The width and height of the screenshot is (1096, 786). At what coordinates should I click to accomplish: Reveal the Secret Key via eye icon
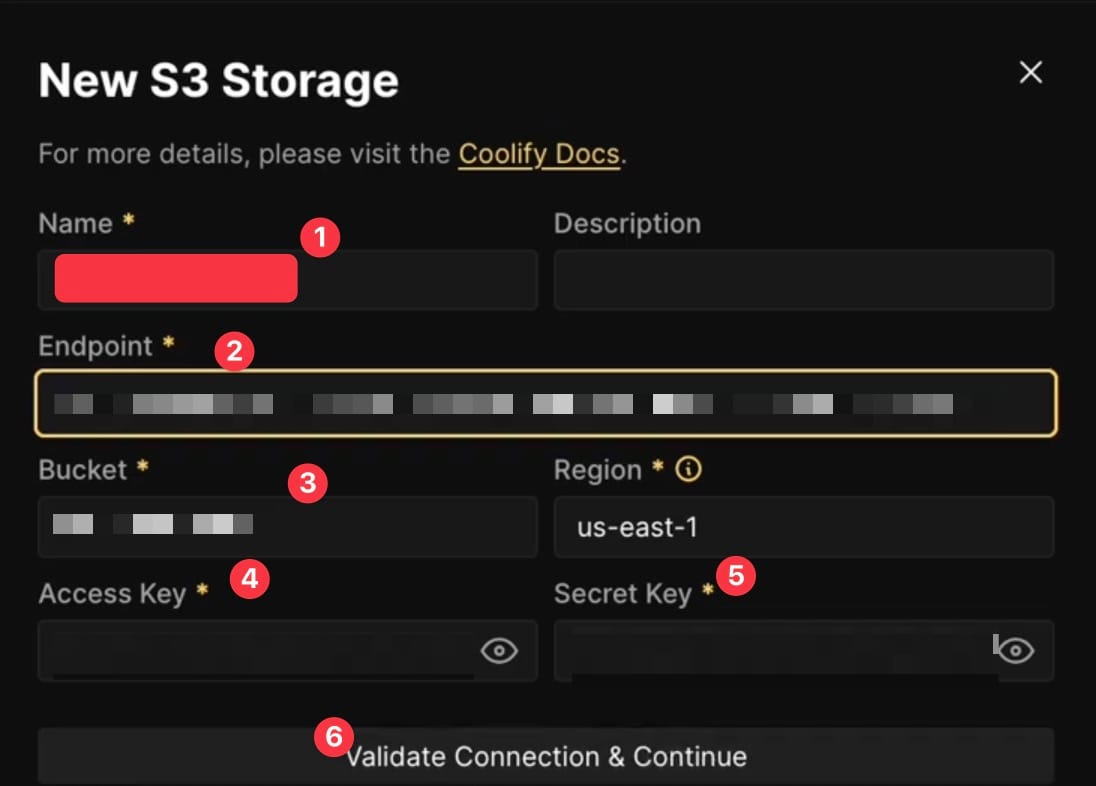point(1016,651)
